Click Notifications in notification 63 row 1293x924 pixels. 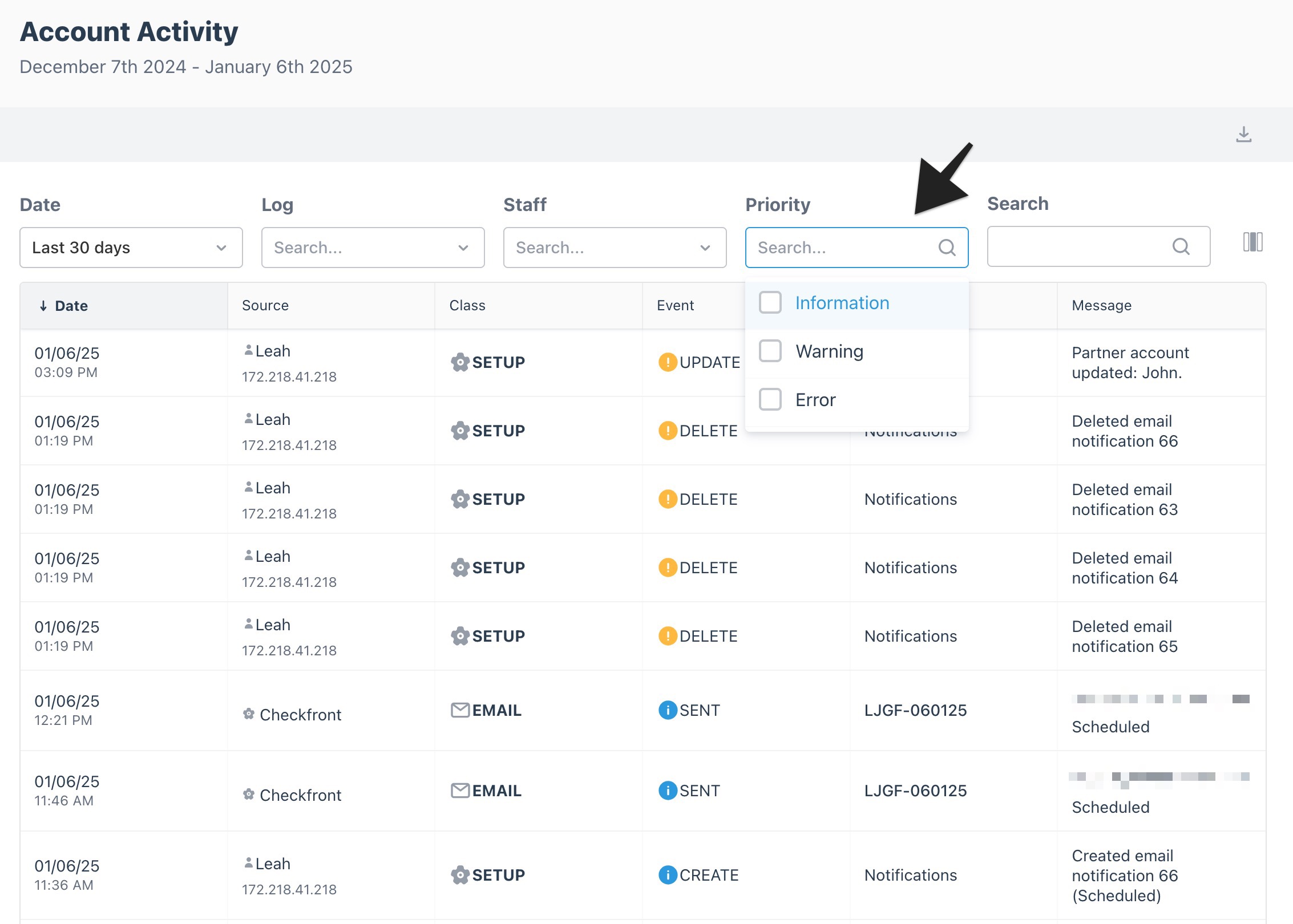[911, 499]
